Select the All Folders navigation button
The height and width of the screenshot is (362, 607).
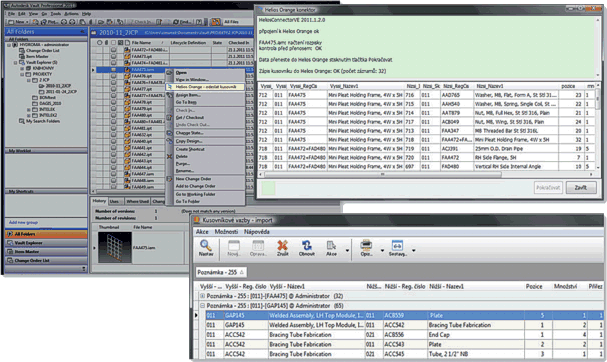46,234
